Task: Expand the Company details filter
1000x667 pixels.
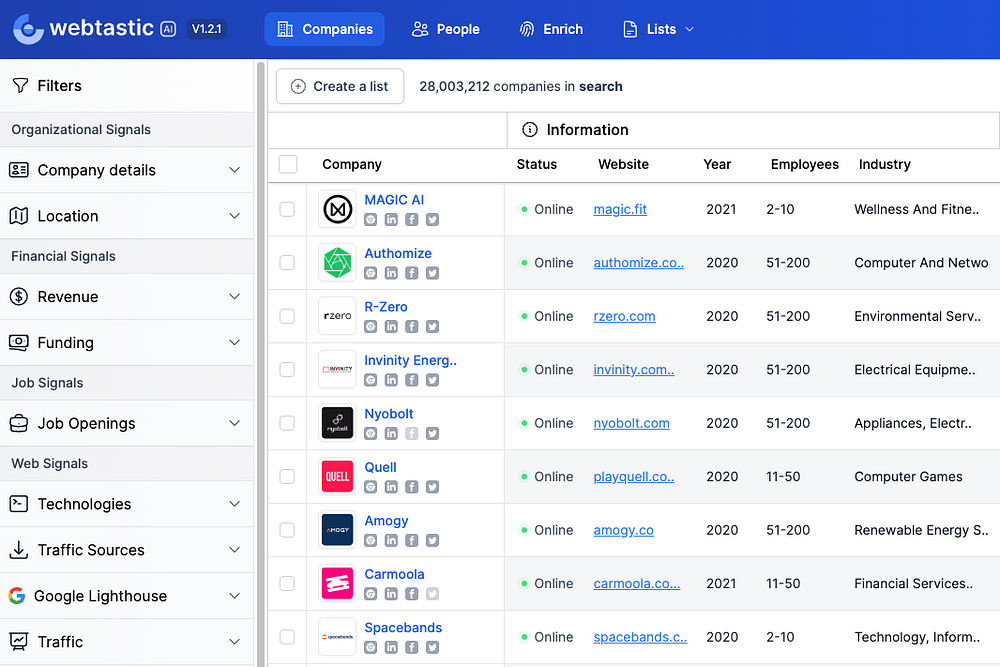Action: [x=126, y=170]
